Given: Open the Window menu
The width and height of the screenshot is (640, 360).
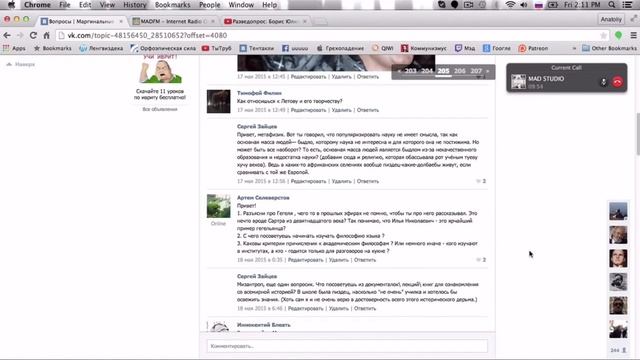Looking at the screenshot, I should (241, 5).
